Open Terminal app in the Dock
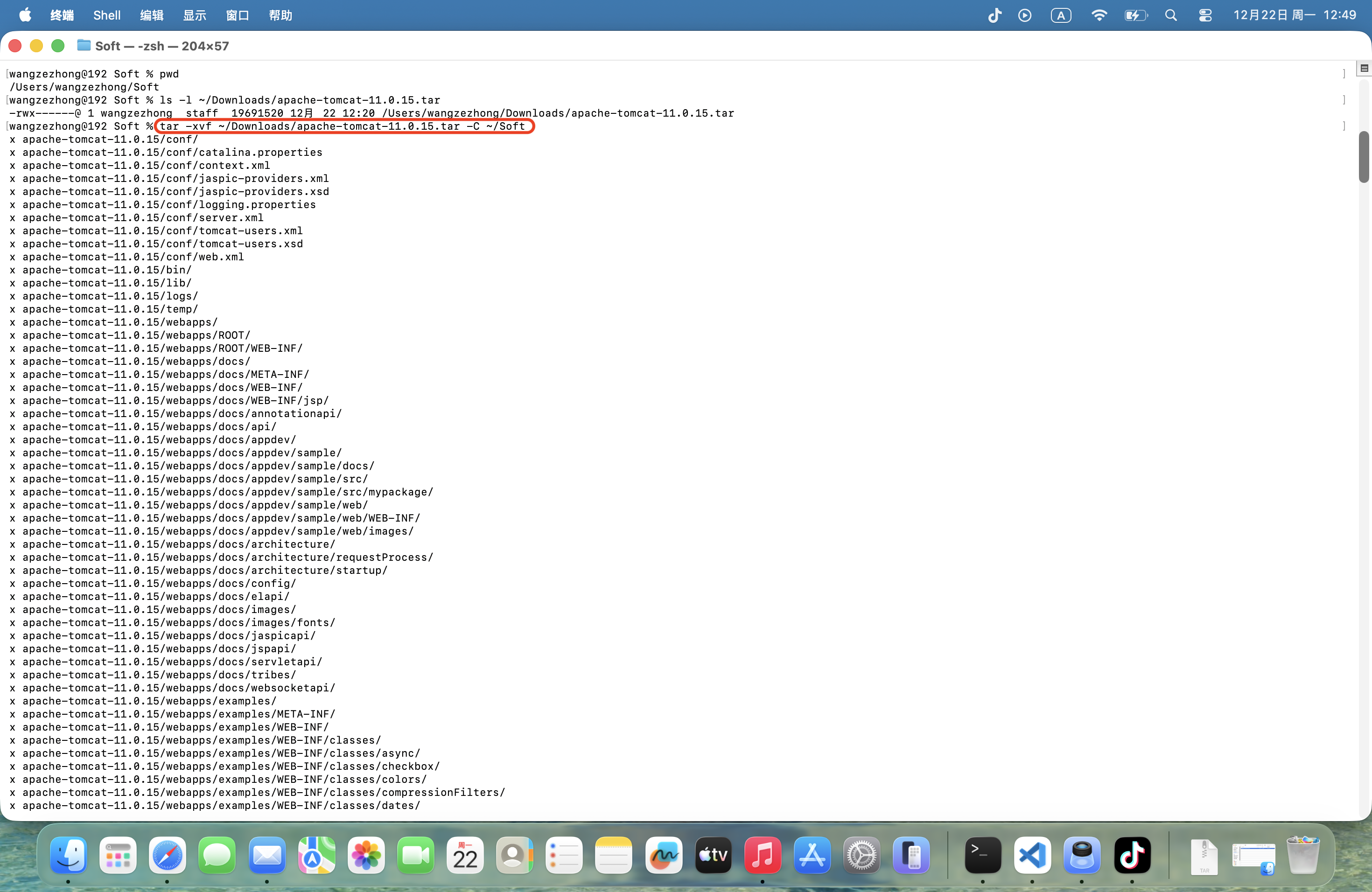The height and width of the screenshot is (892, 1372). pyautogui.click(x=983, y=855)
